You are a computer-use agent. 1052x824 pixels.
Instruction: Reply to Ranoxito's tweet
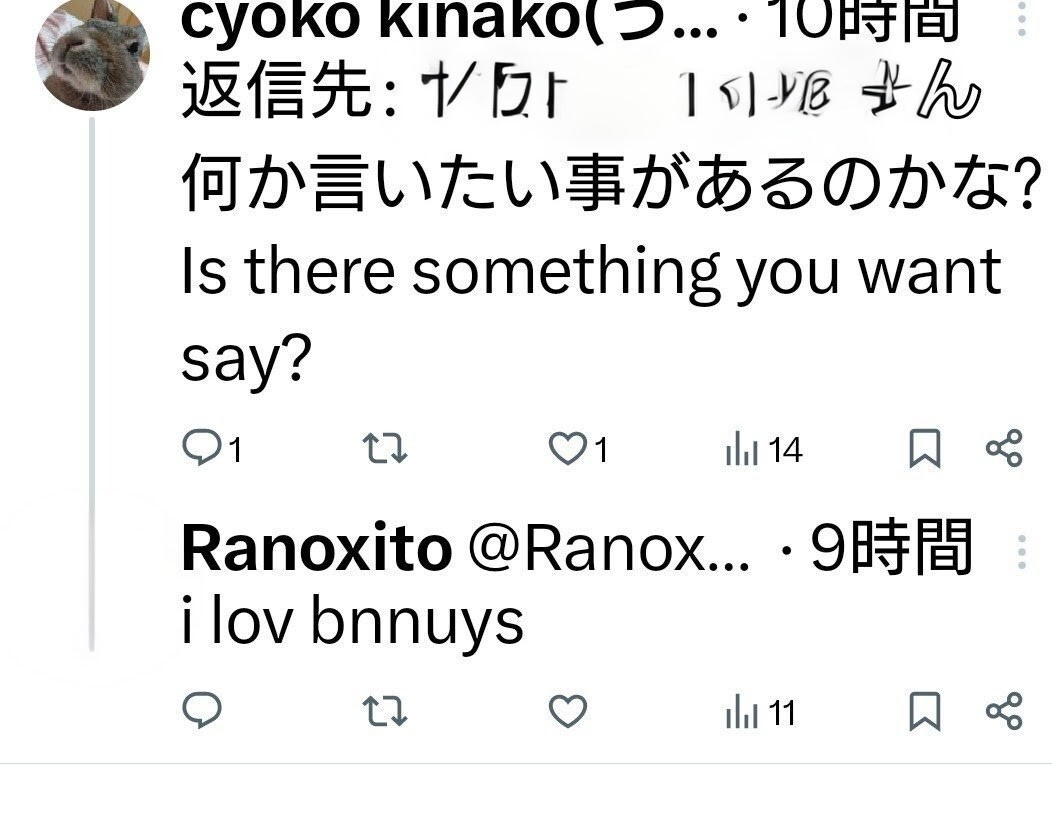click(203, 711)
